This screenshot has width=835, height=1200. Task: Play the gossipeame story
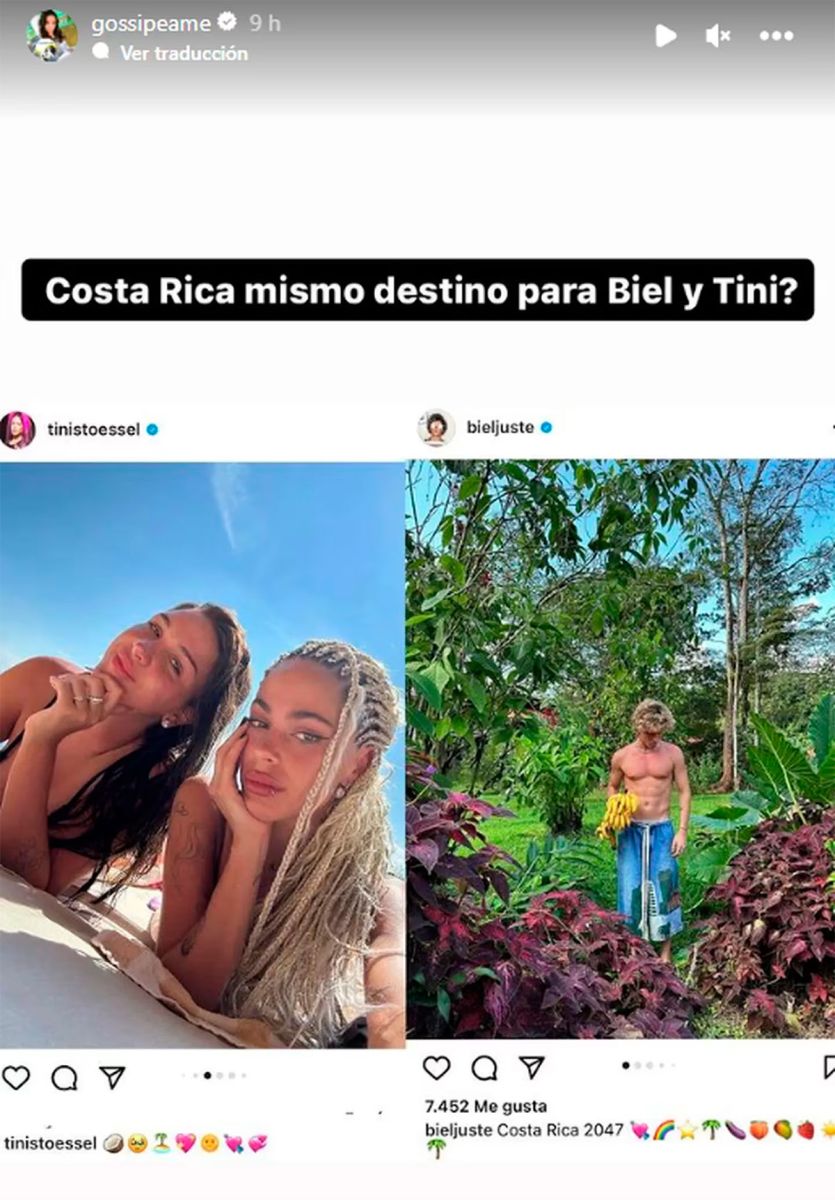pyautogui.click(x=665, y=36)
